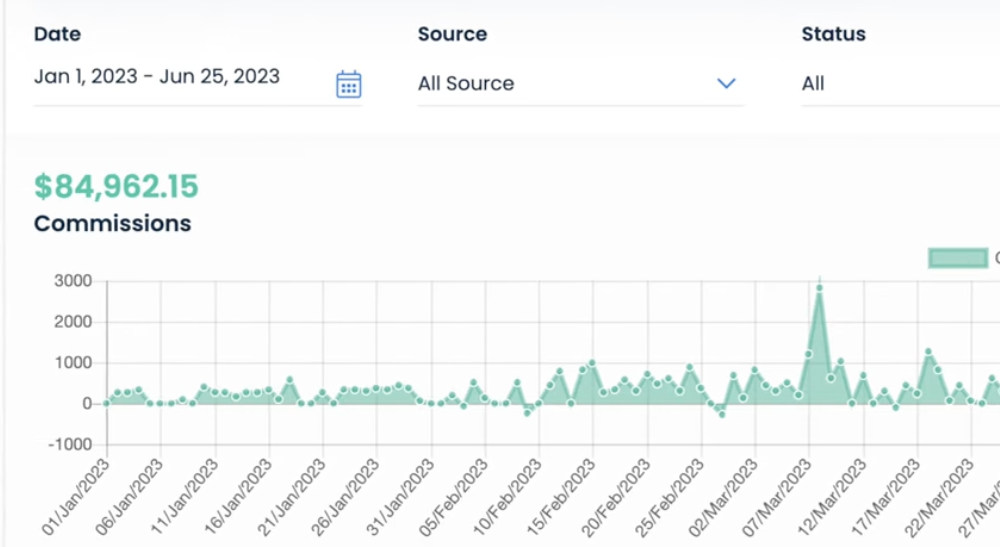
Task: Click the 20/Feb/2023 axis label
Action: click(616, 497)
